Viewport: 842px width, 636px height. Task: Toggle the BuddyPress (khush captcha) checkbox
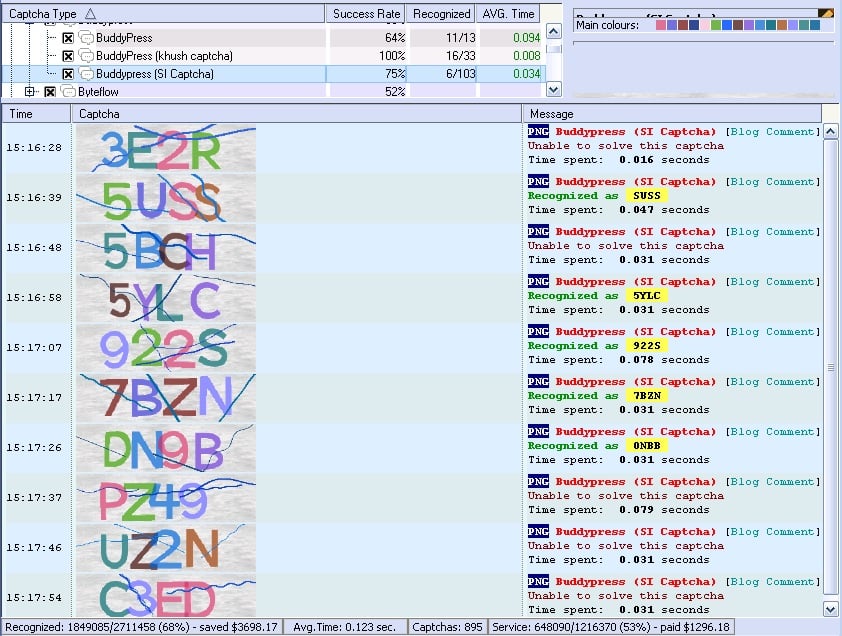68,56
